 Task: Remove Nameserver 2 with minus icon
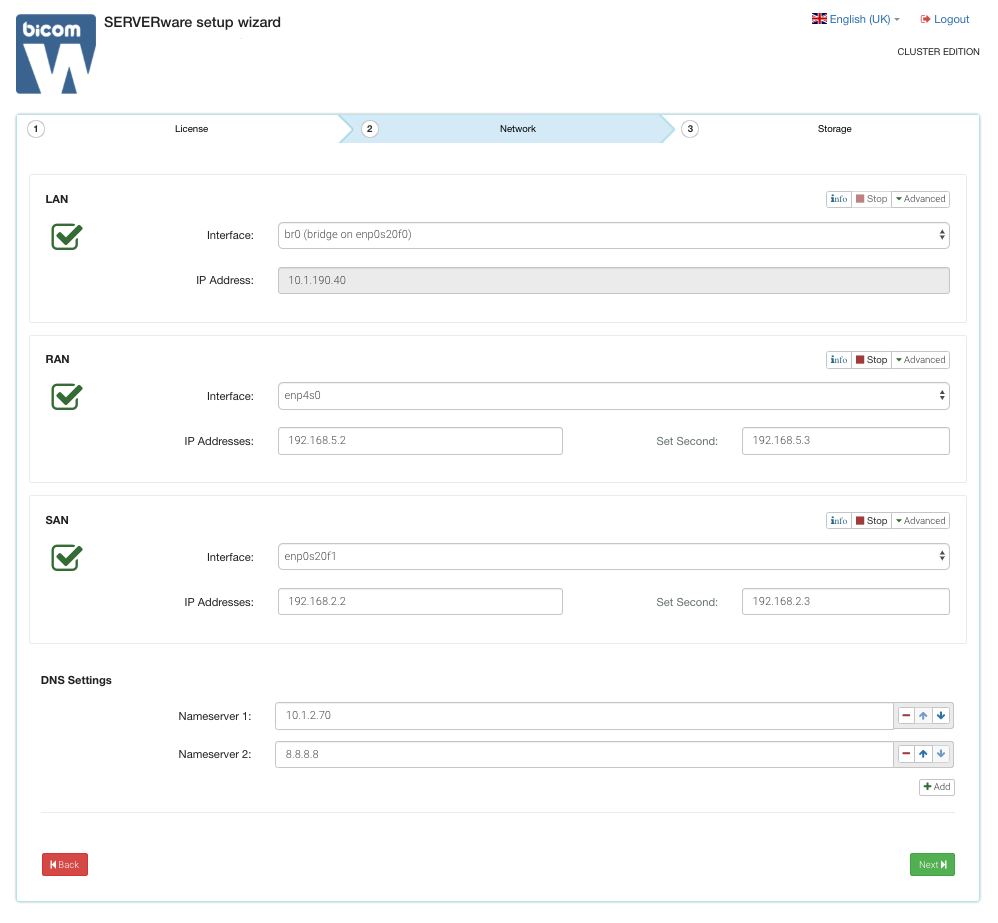pos(906,754)
